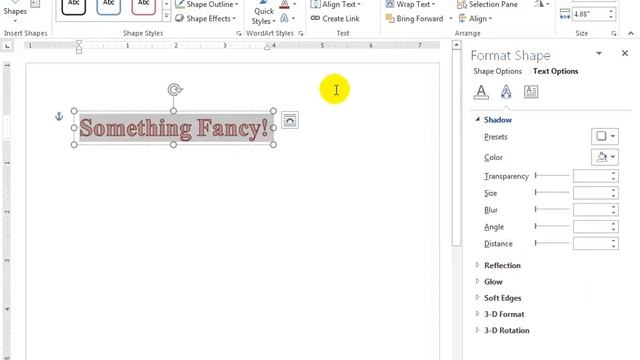Apply the black outline shape style
This screenshot has height=360, width=640.
73,7
